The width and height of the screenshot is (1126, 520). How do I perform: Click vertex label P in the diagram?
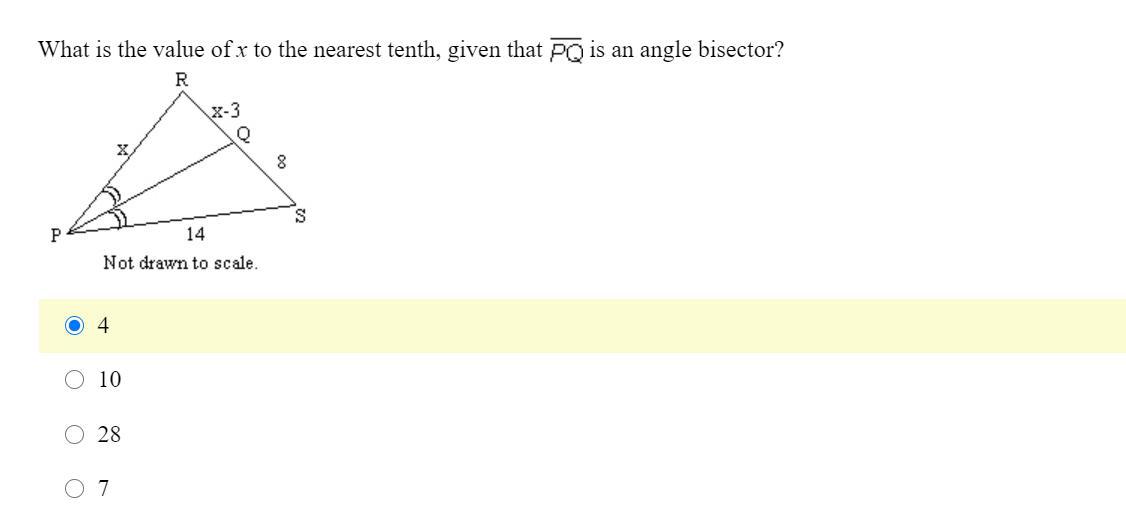[57, 236]
